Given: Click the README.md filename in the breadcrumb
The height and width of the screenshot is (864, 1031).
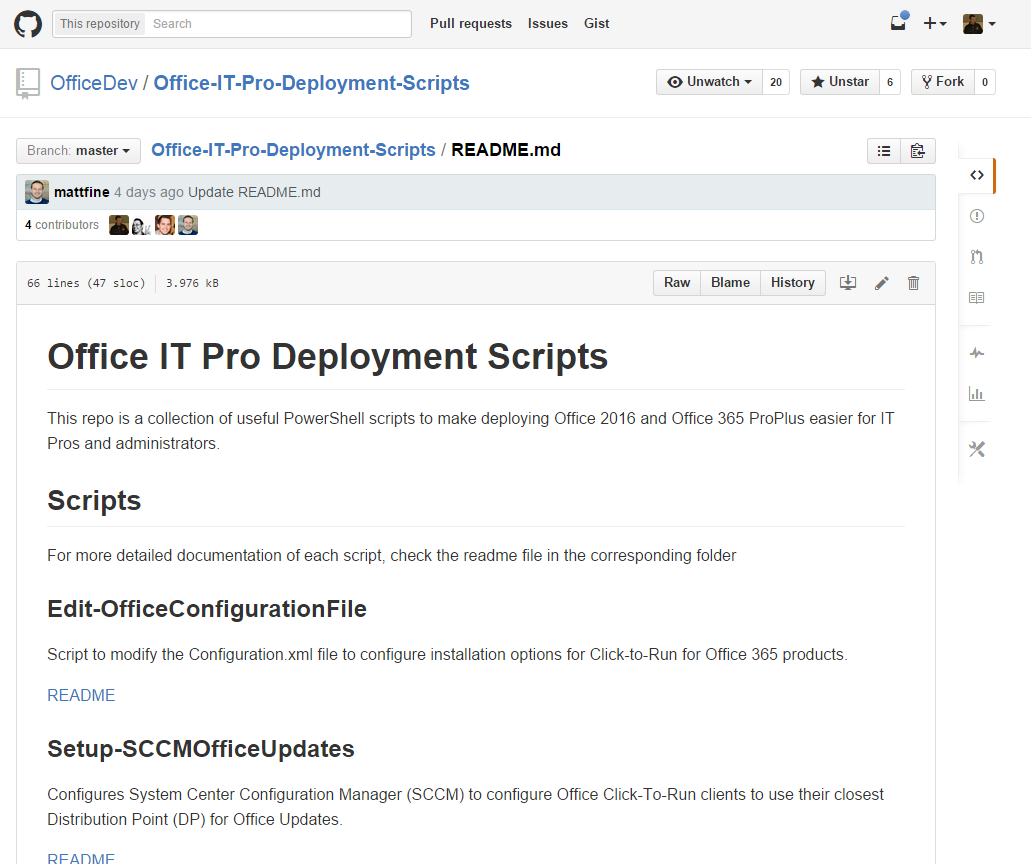Looking at the screenshot, I should (x=506, y=150).
